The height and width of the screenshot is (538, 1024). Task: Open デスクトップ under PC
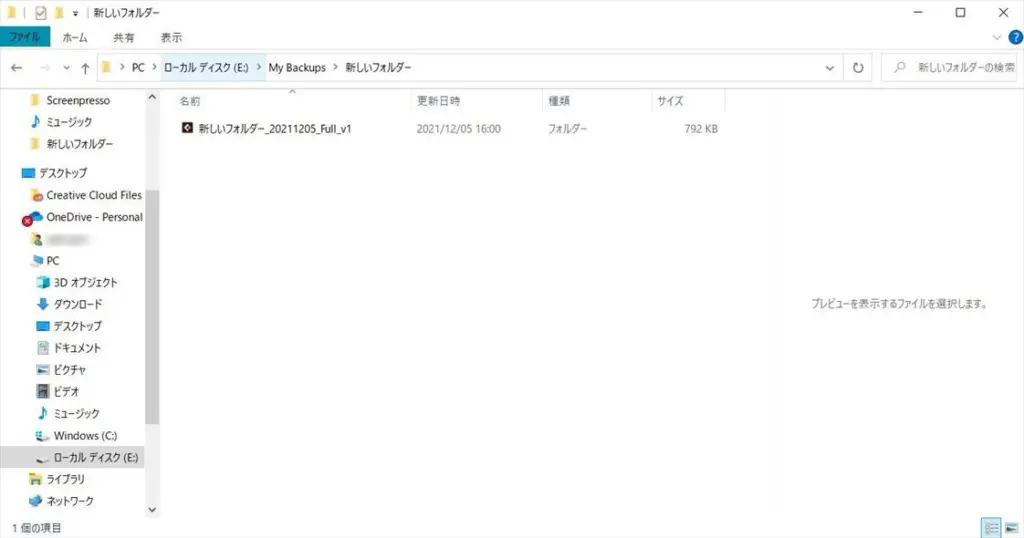(78, 326)
